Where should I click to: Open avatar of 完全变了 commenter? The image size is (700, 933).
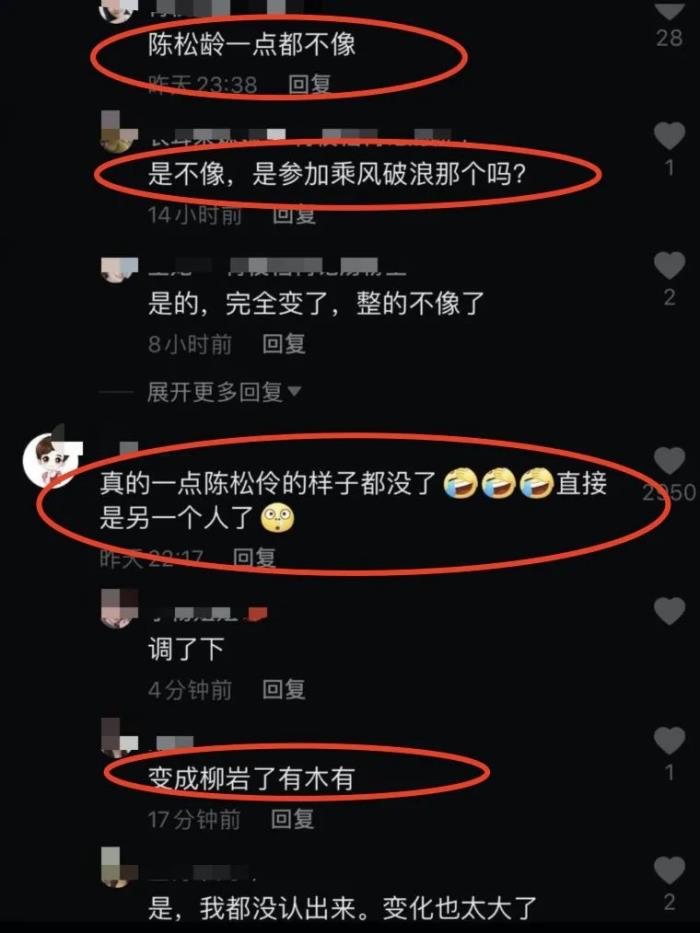pos(119,269)
